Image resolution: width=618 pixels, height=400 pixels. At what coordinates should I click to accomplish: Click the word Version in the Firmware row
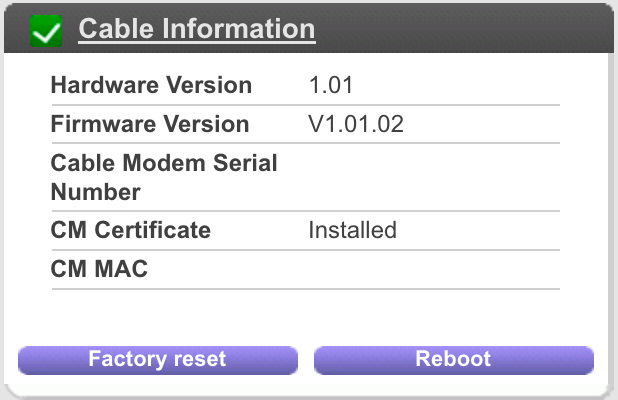coord(206,124)
